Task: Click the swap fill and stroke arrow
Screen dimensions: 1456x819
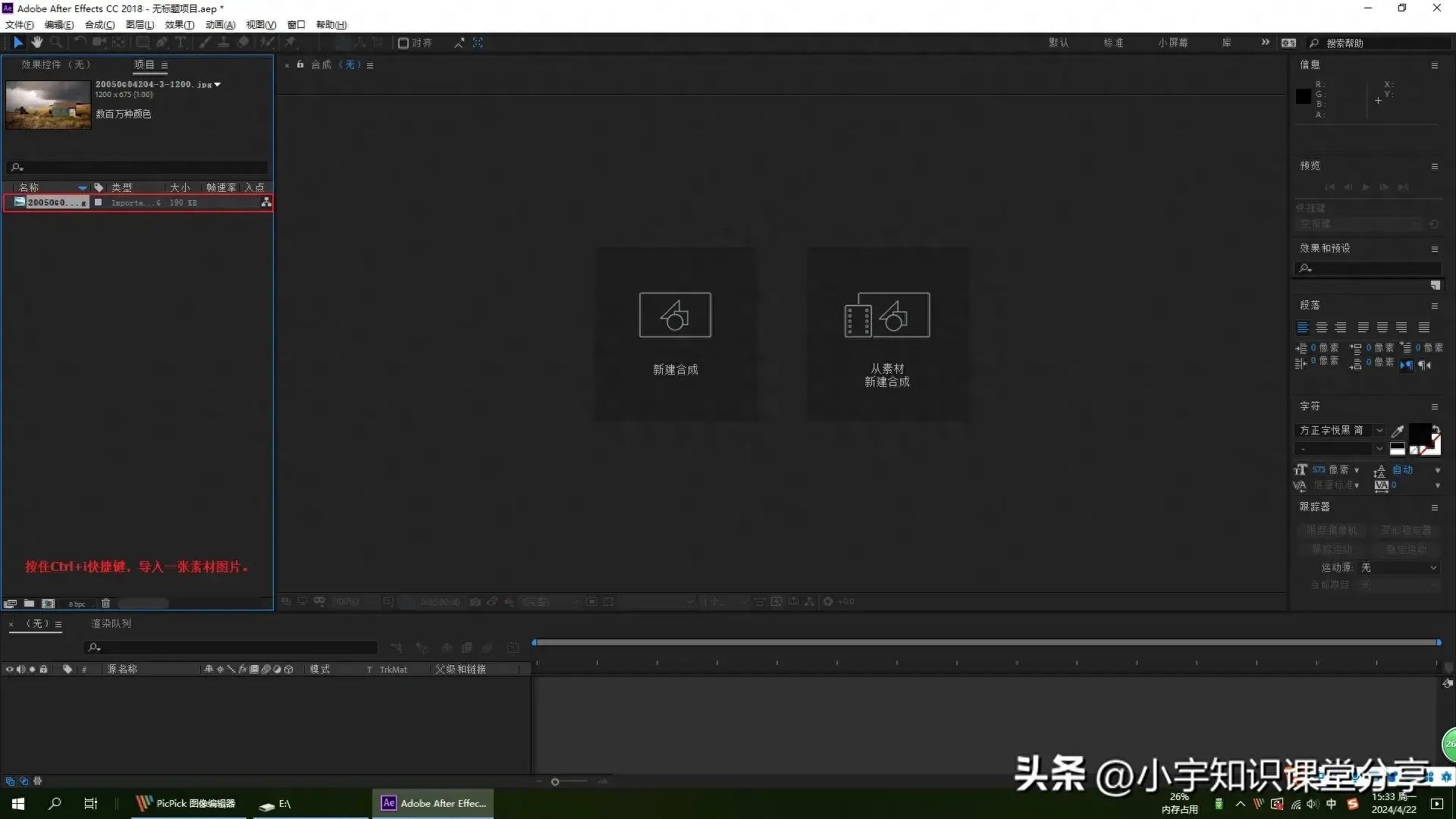Action: click(x=1436, y=428)
